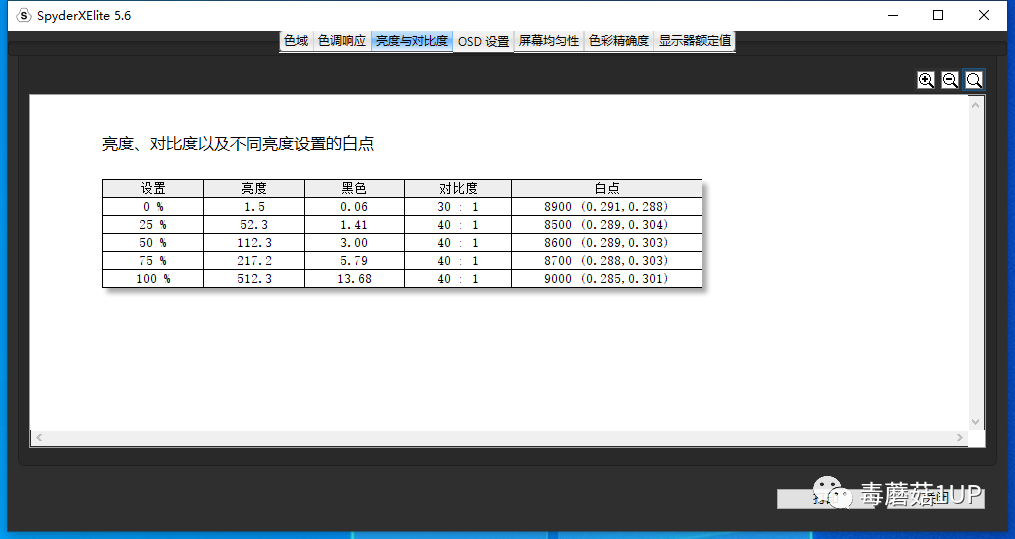Maximize the SpyderXElite window
The height and width of the screenshot is (539, 1015).
938,16
